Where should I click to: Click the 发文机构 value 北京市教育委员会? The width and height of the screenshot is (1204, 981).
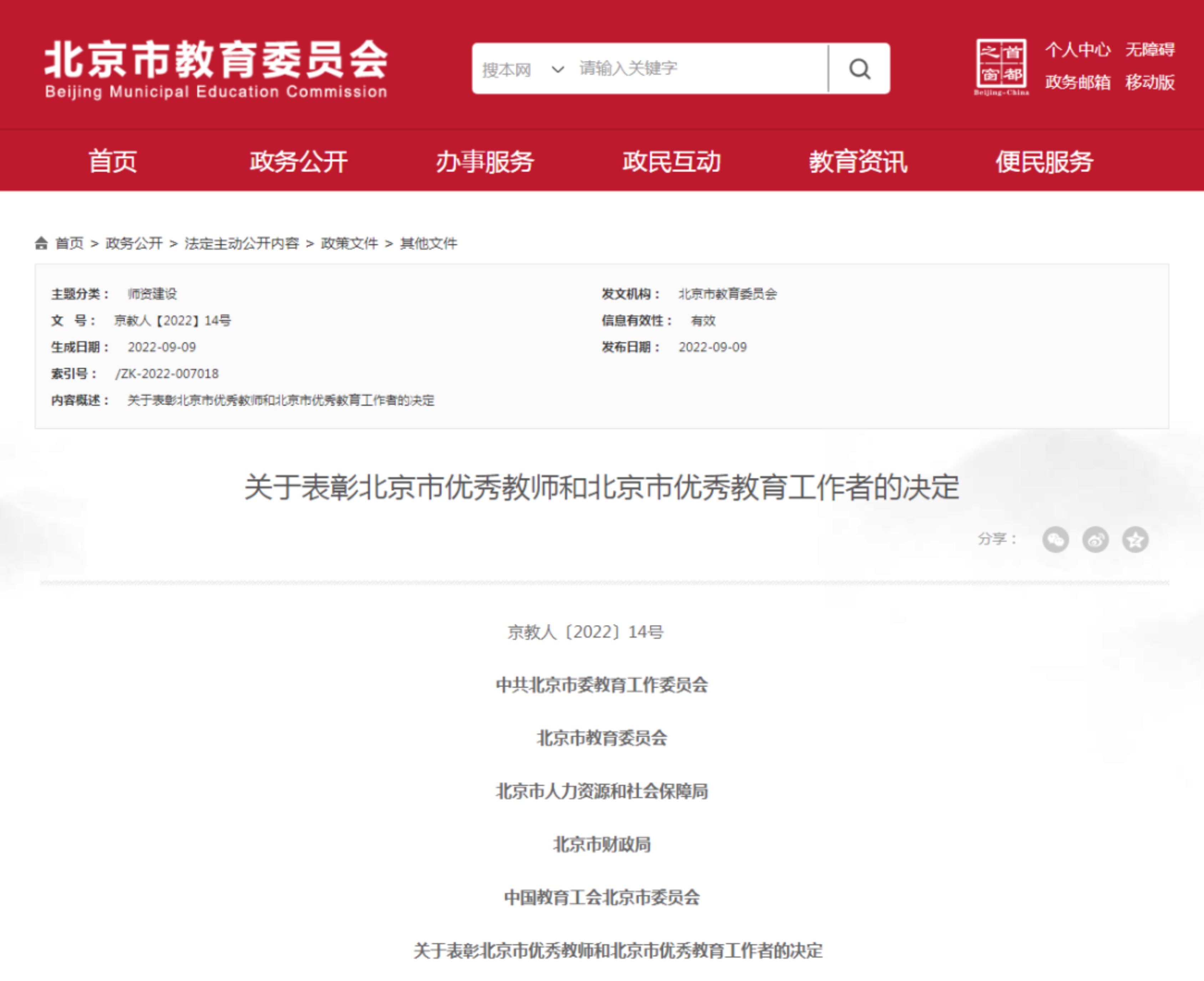pos(728,294)
